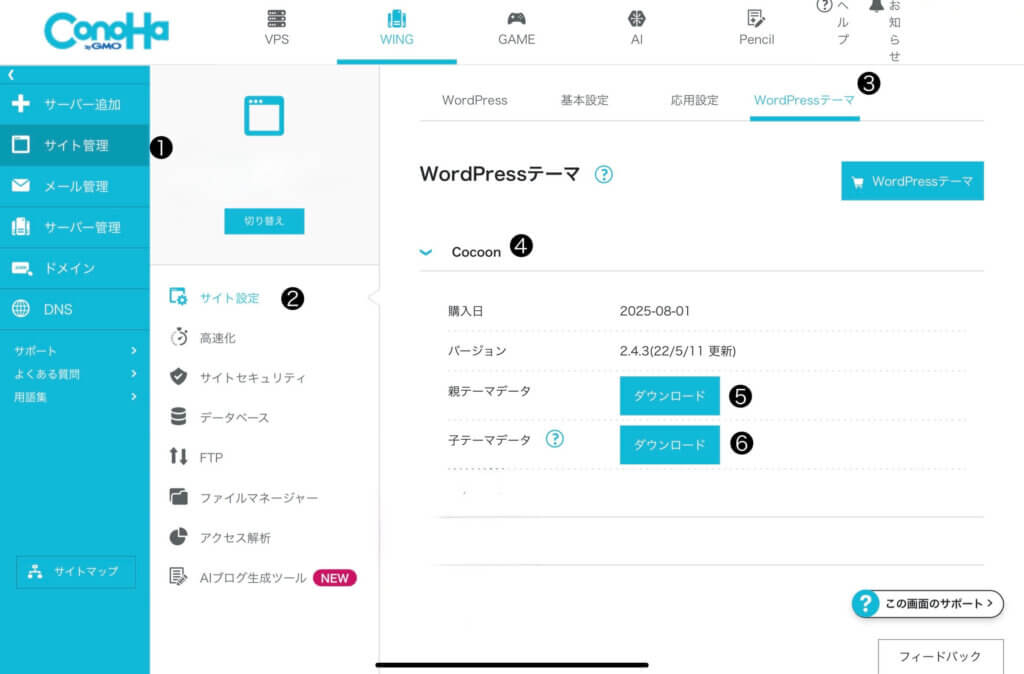
Task: Click the DNS globe icon
Action: [21, 309]
